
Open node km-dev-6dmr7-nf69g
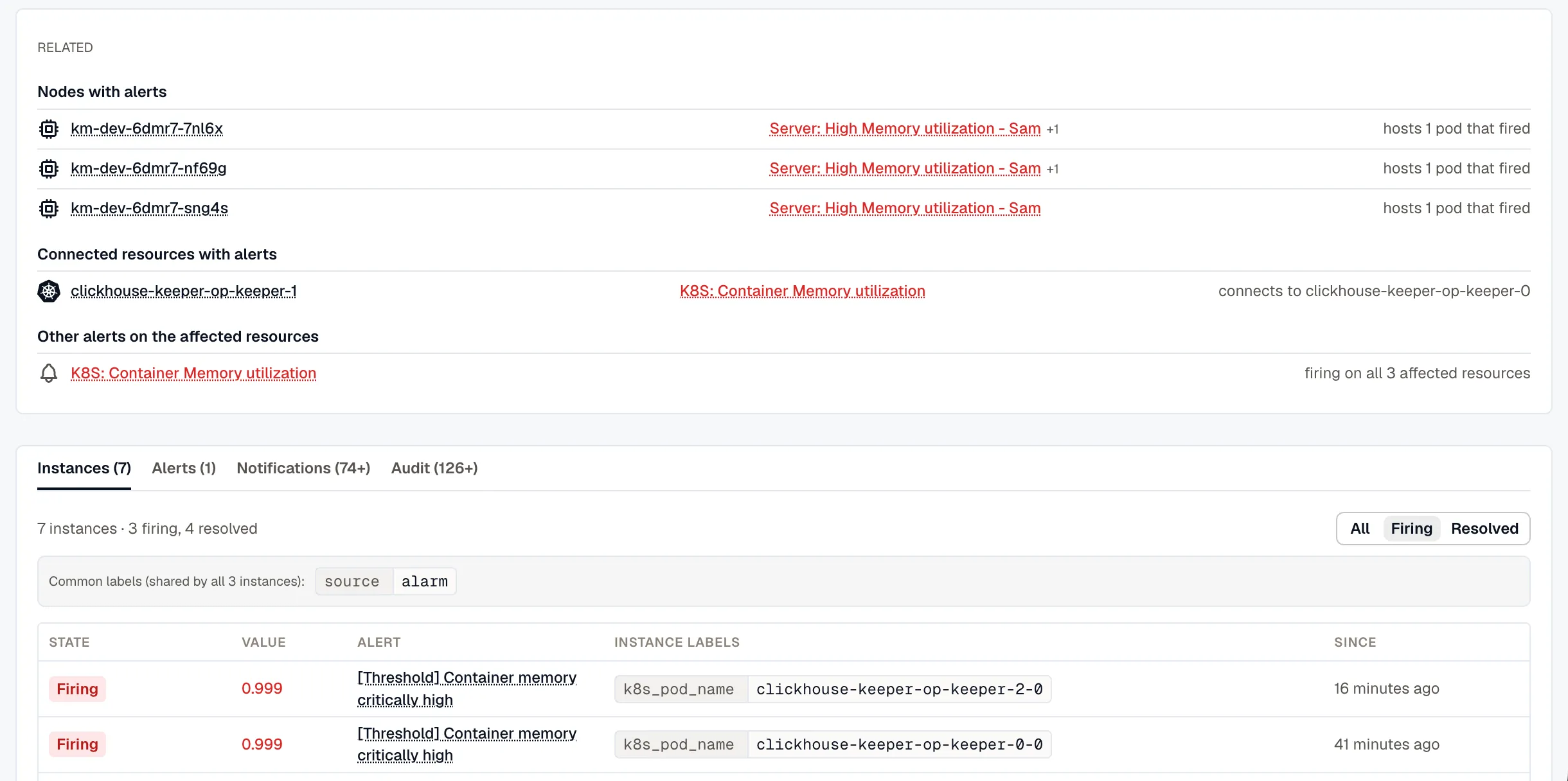[x=148, y=168]
